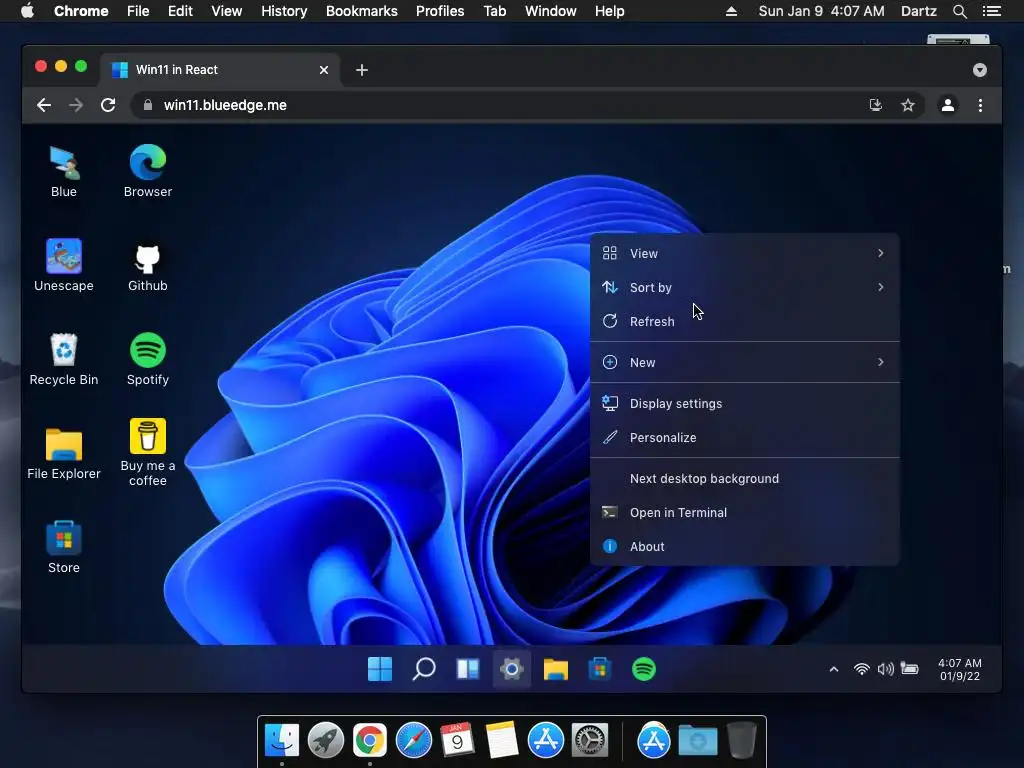Click the Chrome forward arrow button
1024x768 pixels.
point(76,105)
